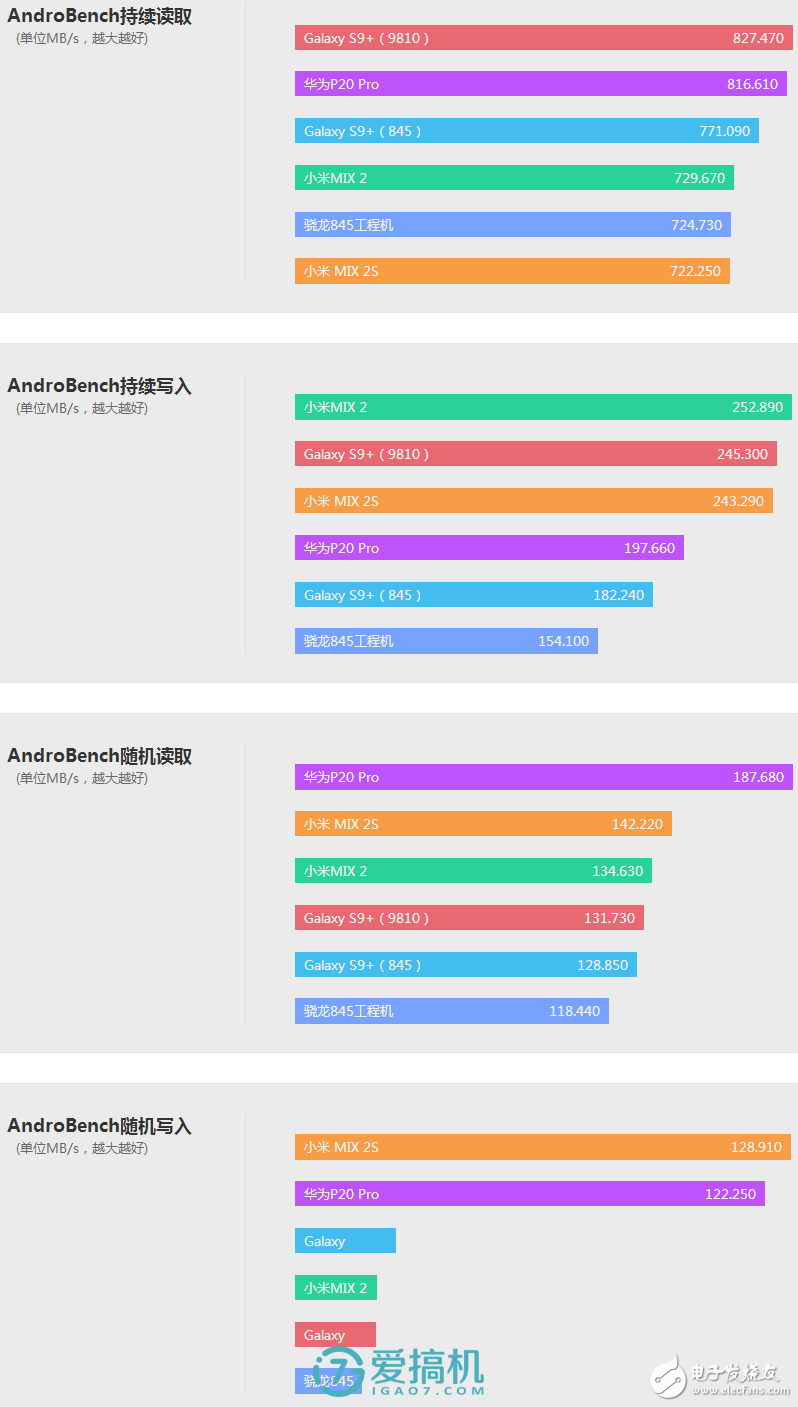The height and width of the screenshot is (1407, 798).
Task: Click the Galaxy S9+ (9810) bar showing 131.730
Action: coord(469,918)
